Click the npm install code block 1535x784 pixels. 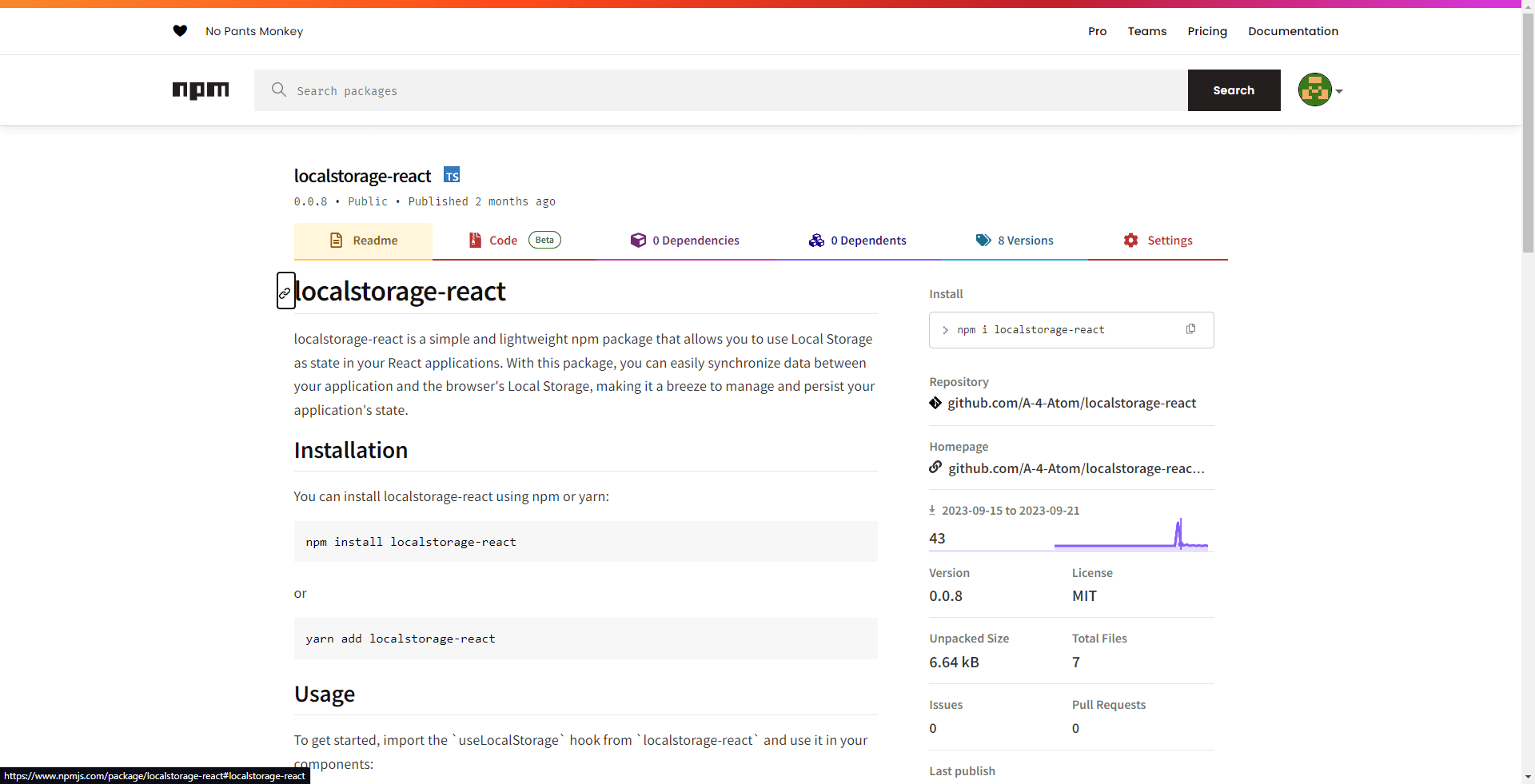pyautogui.click(x=585, y=542)
